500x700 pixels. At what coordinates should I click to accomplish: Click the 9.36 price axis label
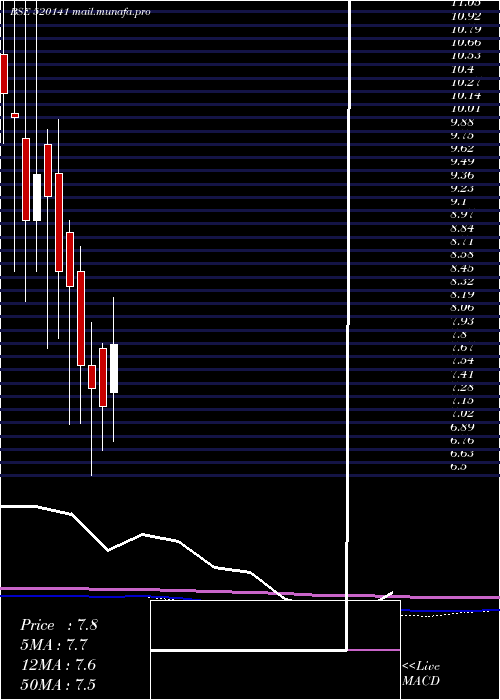pyautogui.click(x=462, y=175)
